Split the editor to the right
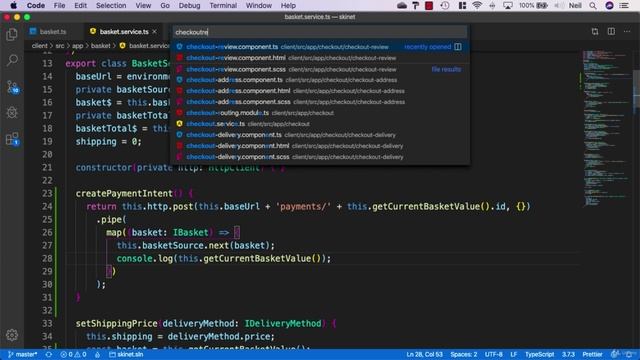This screenshot has width=640, height=360. (611, 31)
